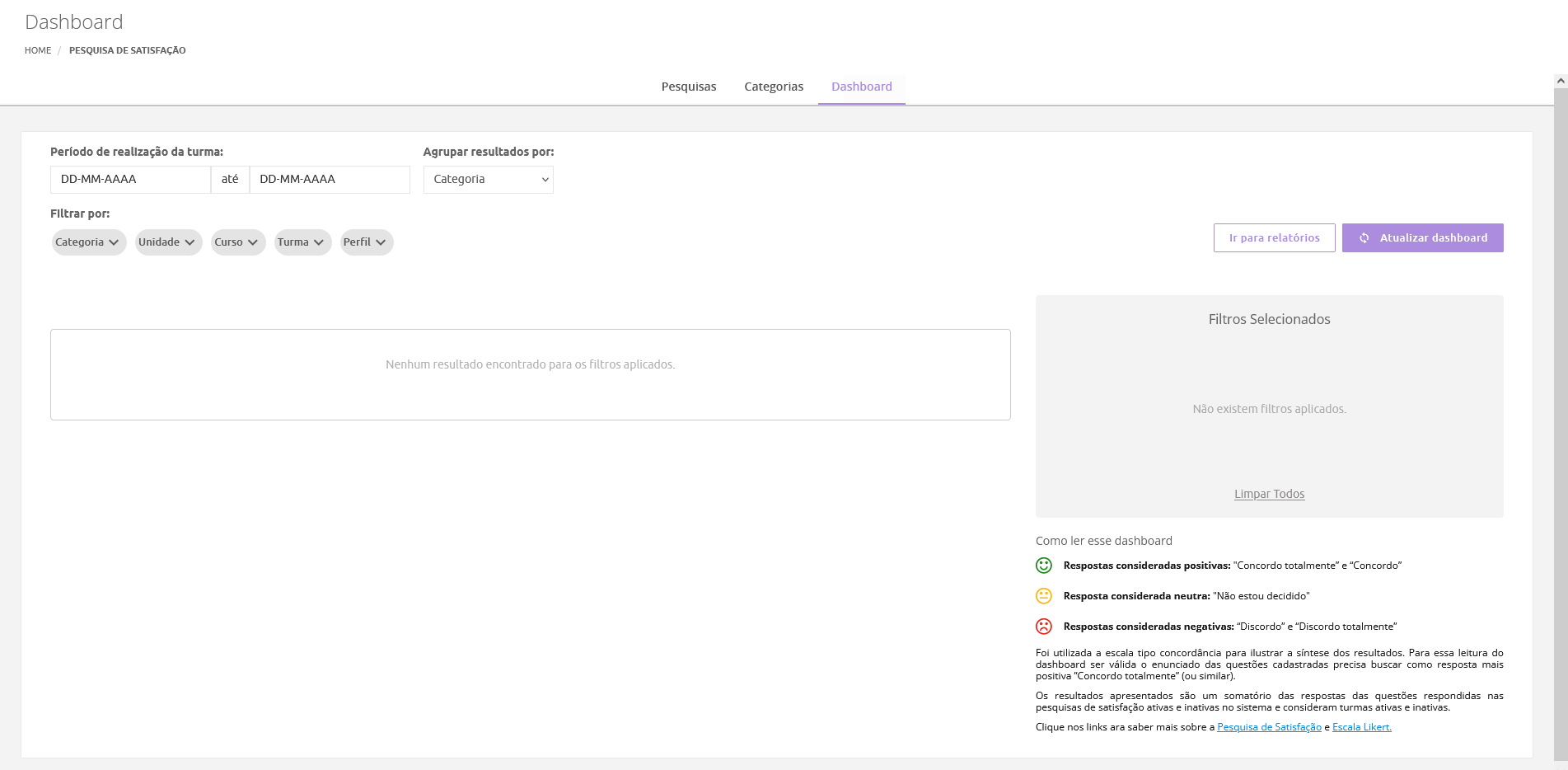The height and width of the screenshot is (770, 1568).
Task: Follow the Escala Likert link
Action: coord(1361,727)
